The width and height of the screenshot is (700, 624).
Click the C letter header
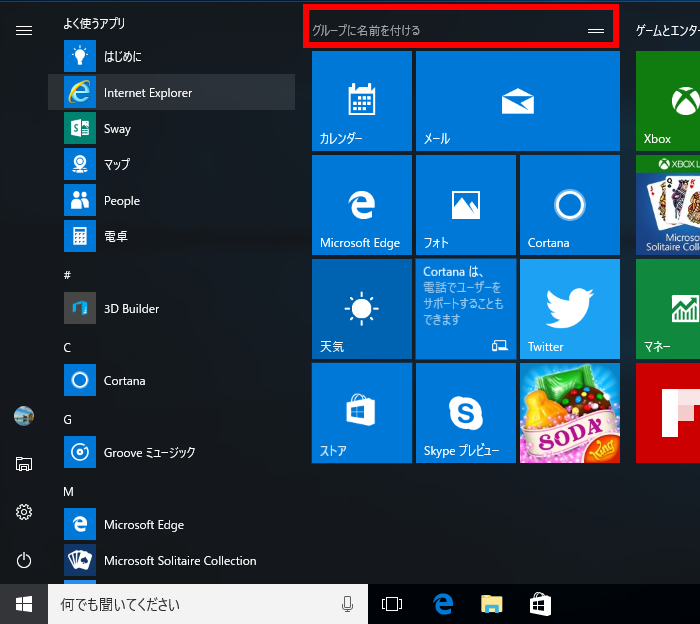[67, 347]
